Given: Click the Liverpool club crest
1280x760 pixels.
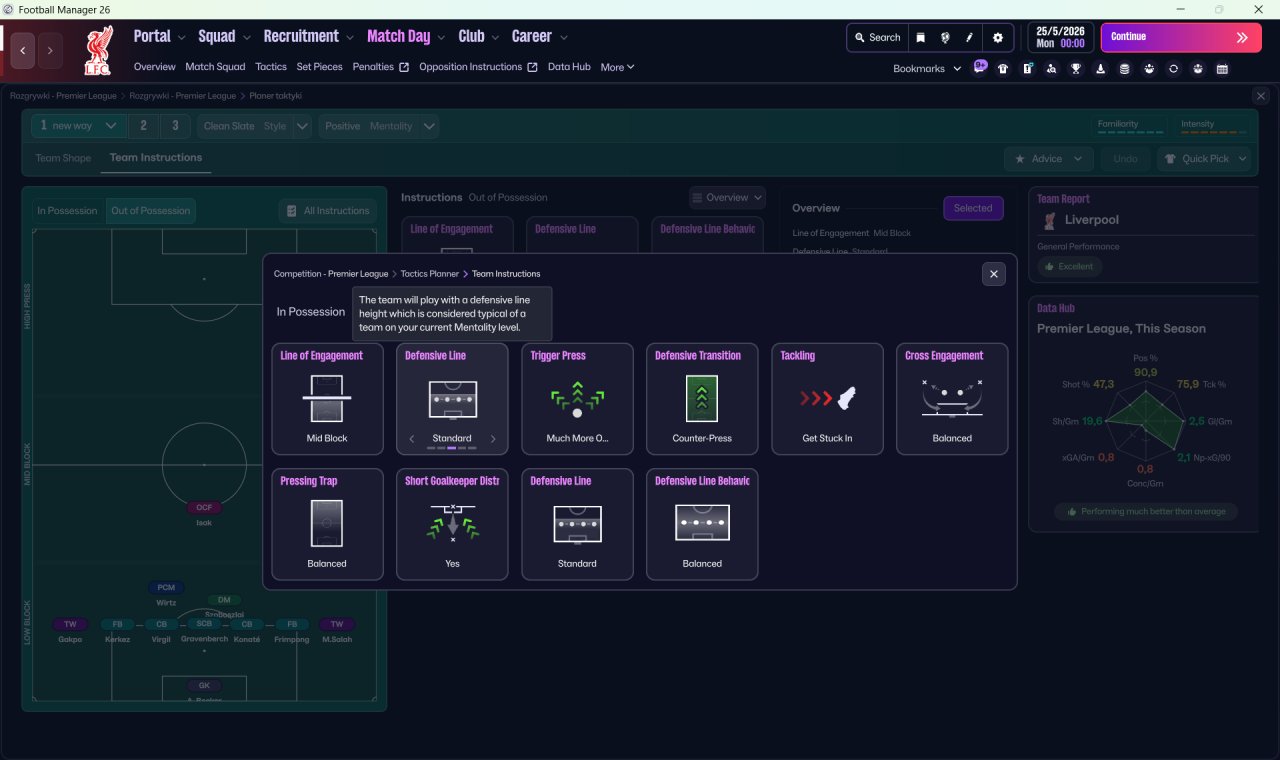Looking at the screenshot, I should click(x=98, y=50).
